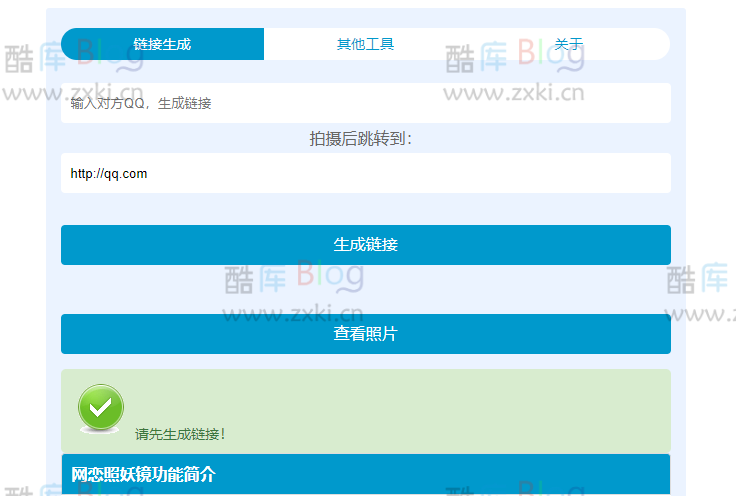Focus the 输入对方QQ input field
This screenshot has width=736, height=496.
(366, 103)
